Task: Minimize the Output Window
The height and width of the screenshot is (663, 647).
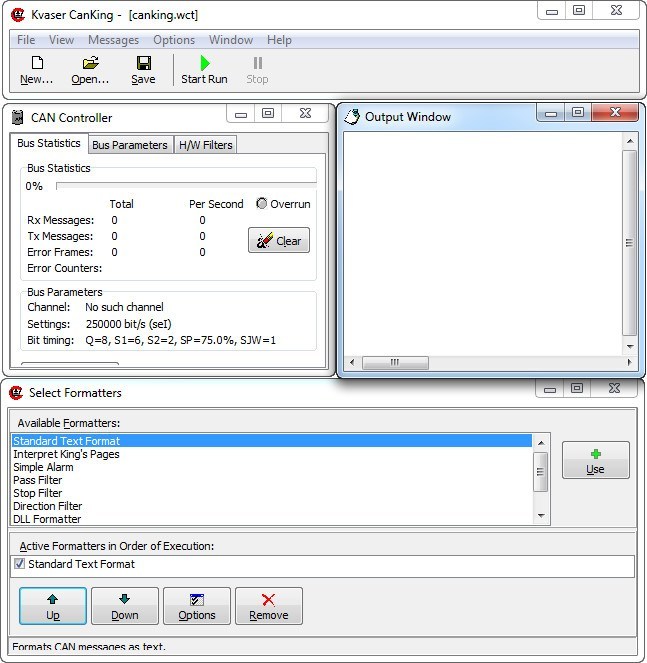Action: tap(551, 113)
